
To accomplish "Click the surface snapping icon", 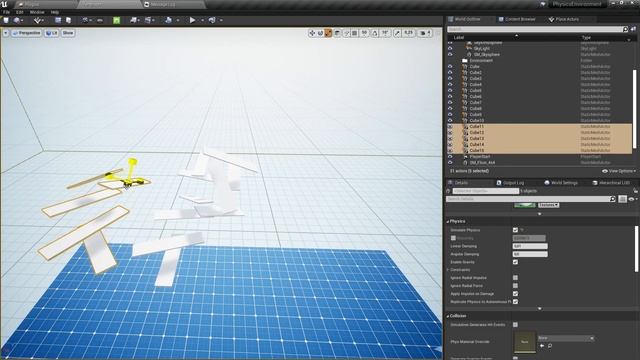I will click(x=346, y=33).
